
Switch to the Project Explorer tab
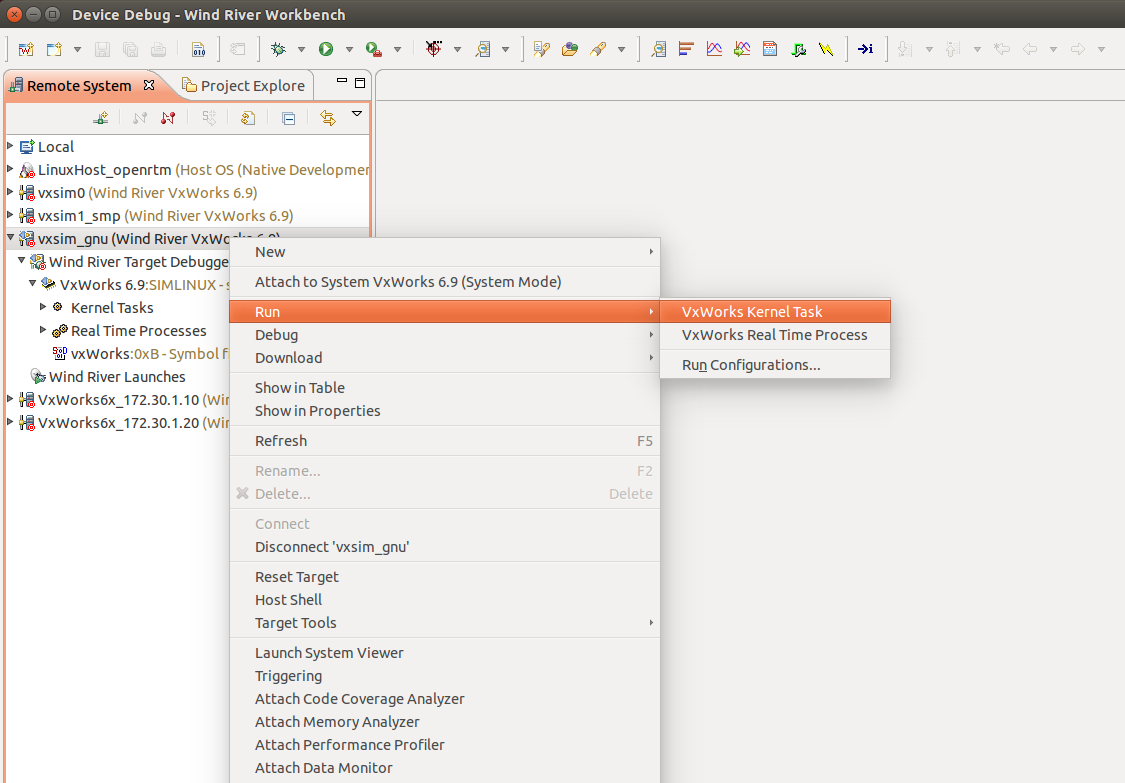pyautogui.click(x=243, y=85)
